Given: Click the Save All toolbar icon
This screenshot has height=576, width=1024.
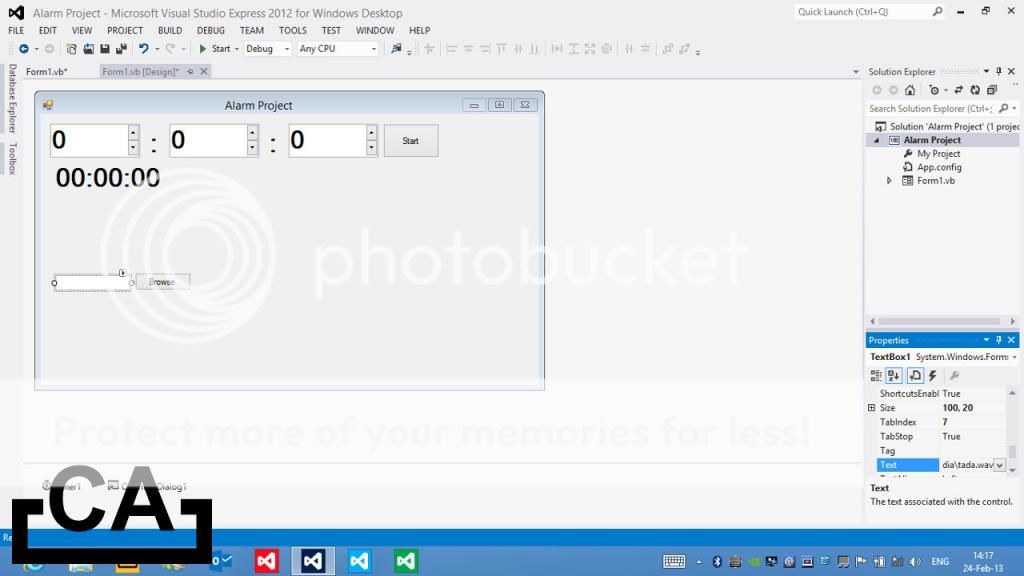Looking at the screenshot, I should pos(119,48).
